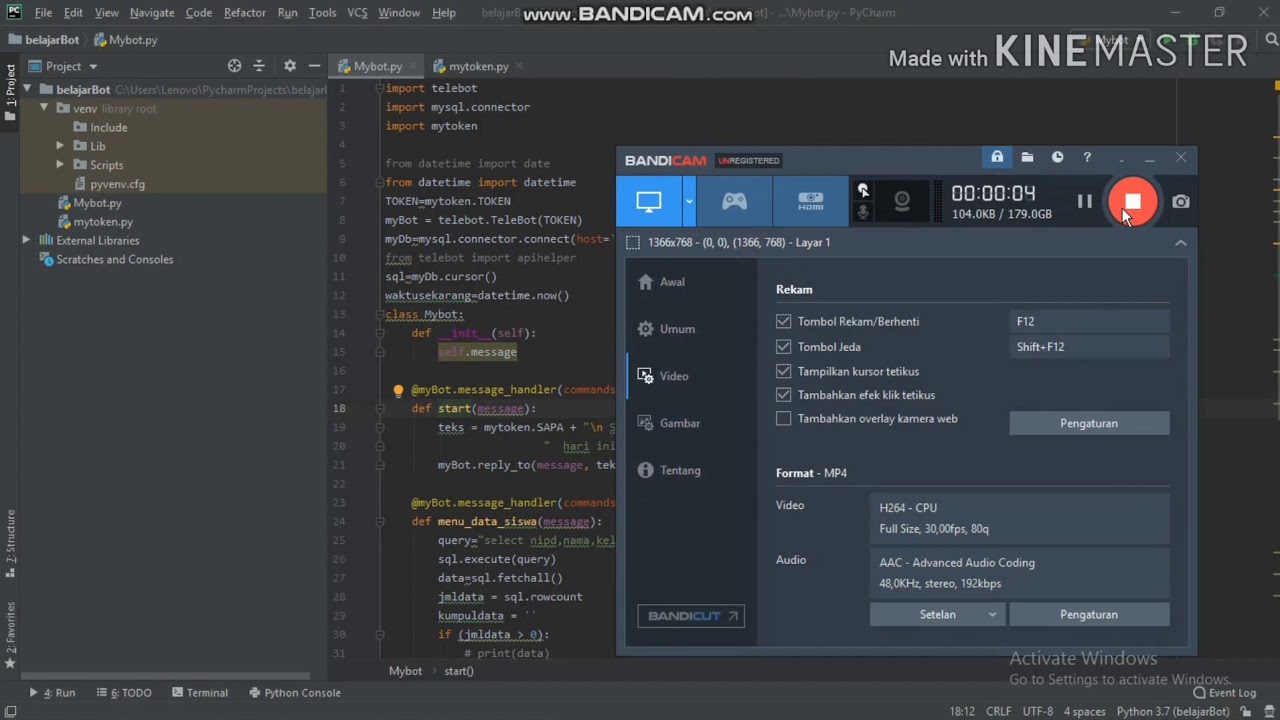Open PyCharm VCS menu
Screen dimensions: 1280x720
tap(357, 13)
